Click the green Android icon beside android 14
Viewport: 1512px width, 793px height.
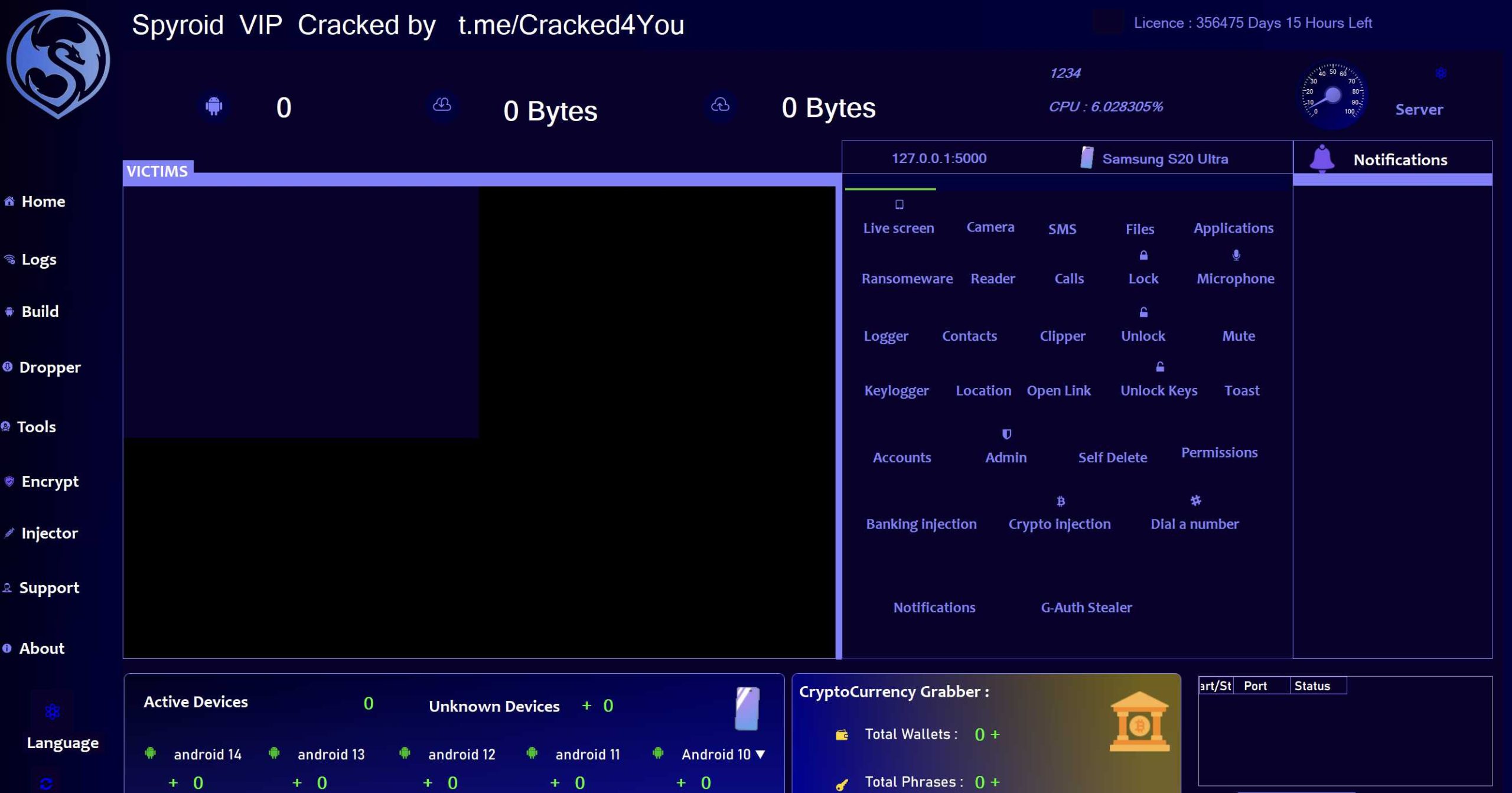[x=150, y=753]
